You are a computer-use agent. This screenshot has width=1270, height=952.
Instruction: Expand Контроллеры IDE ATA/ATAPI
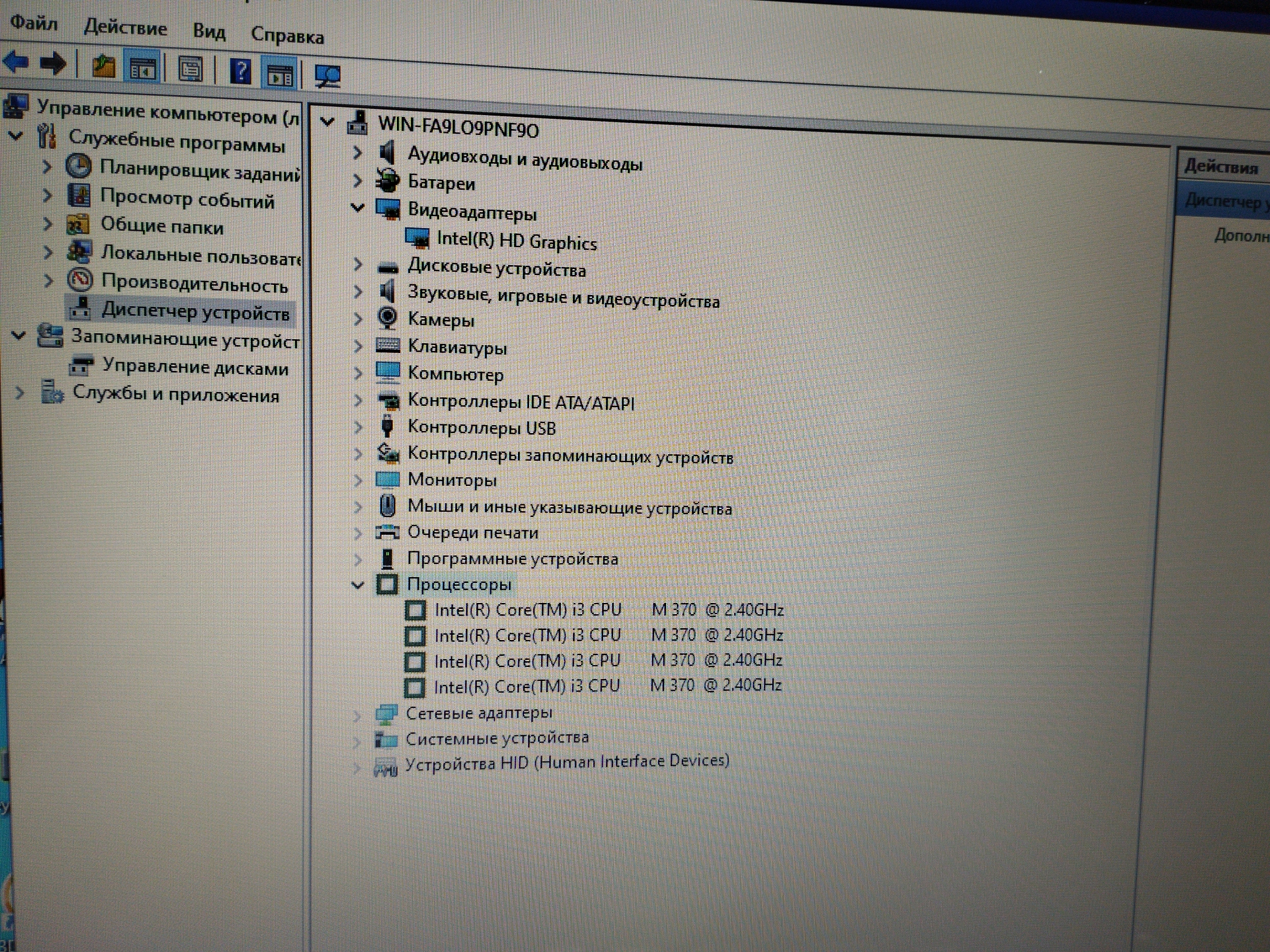[x=358, y=400]
